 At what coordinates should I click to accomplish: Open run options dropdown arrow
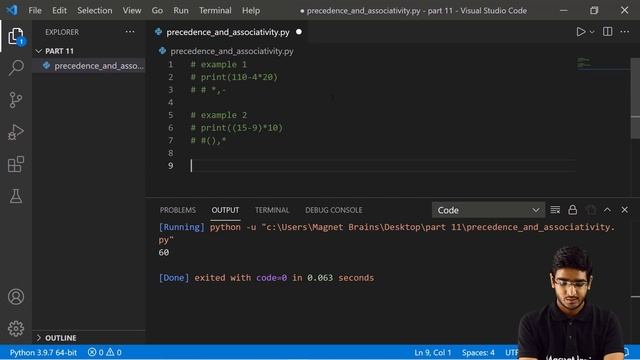(x=592, y=32)
